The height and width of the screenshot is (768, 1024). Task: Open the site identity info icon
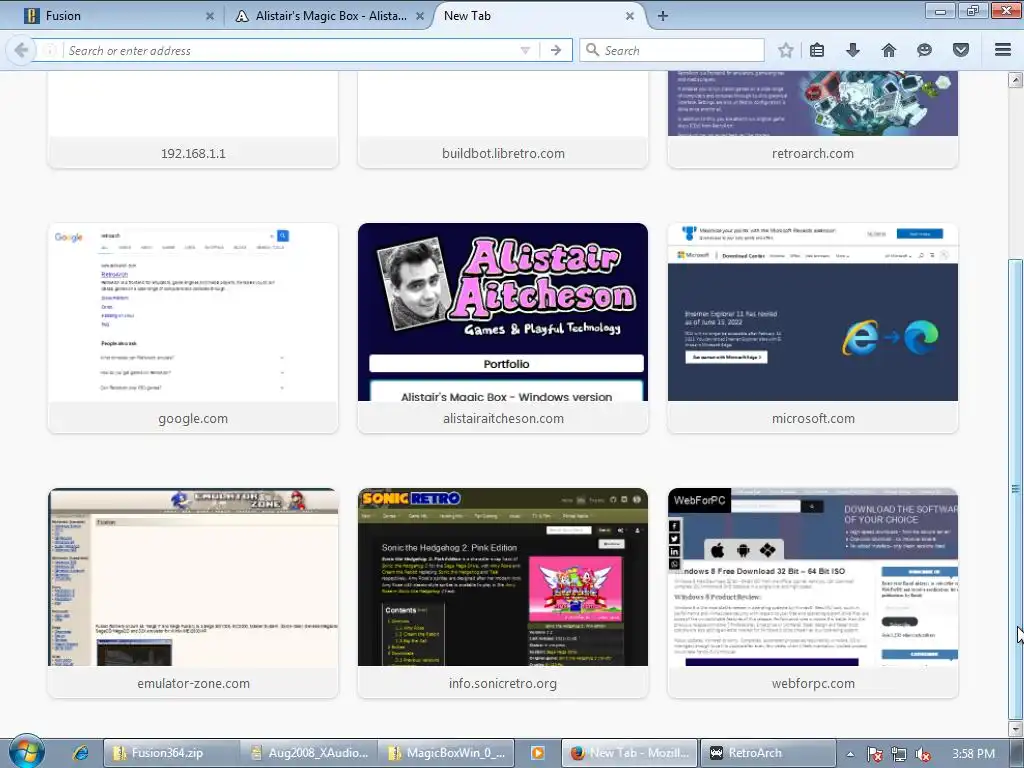tap(50, 50)
